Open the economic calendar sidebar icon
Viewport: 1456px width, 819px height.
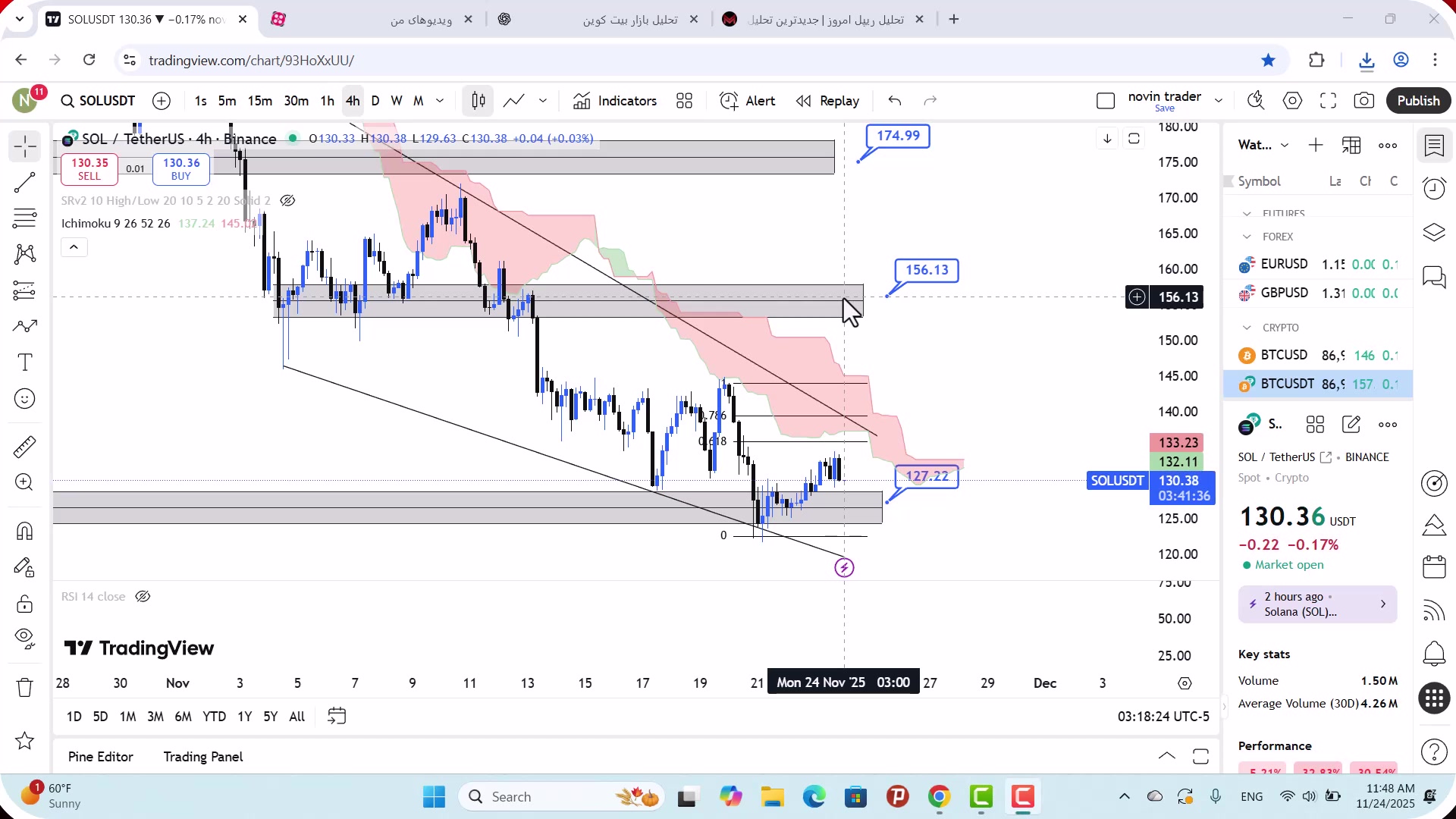(1434, 566)
